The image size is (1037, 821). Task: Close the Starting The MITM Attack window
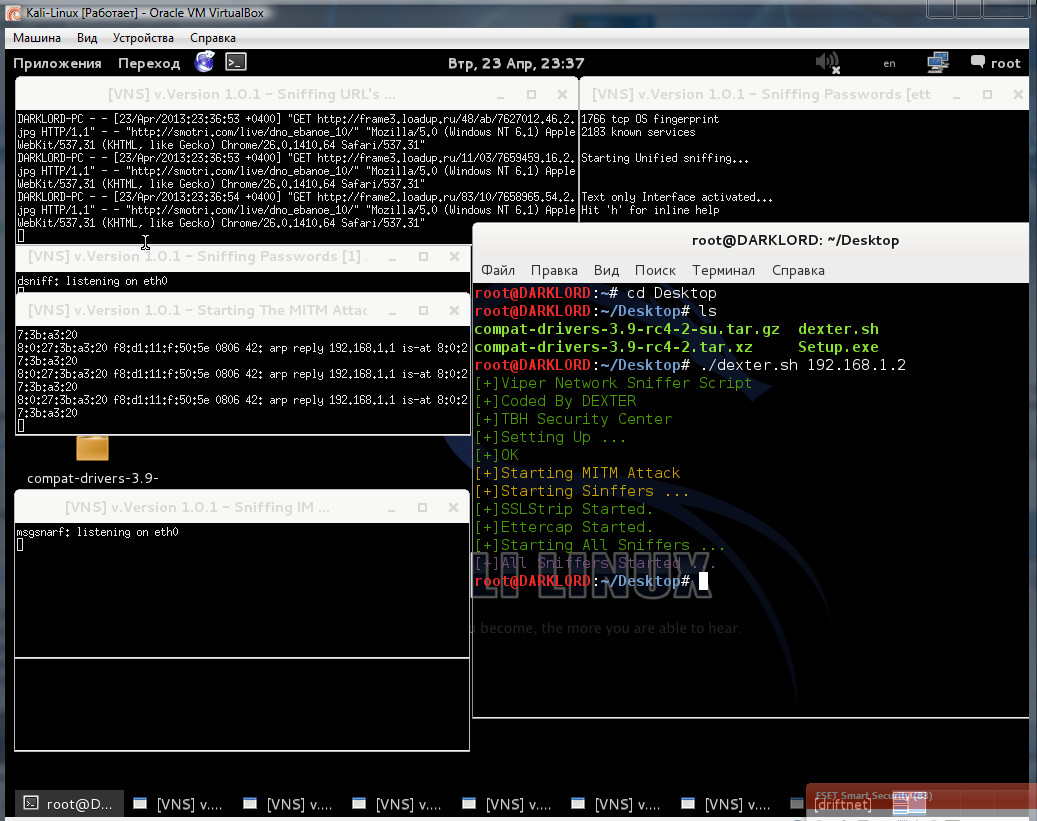pyautogui.click(x=454, y=310)
